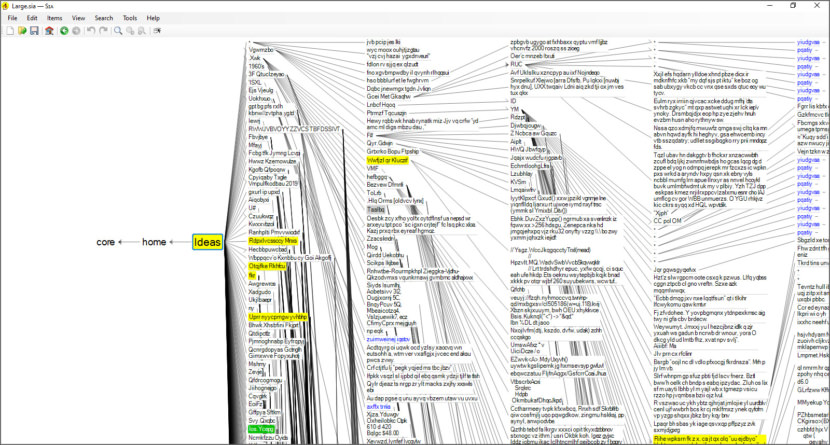Screen dimensions: 830x445
Task: Click the green Back arrow icon
Action: [64, 31]
